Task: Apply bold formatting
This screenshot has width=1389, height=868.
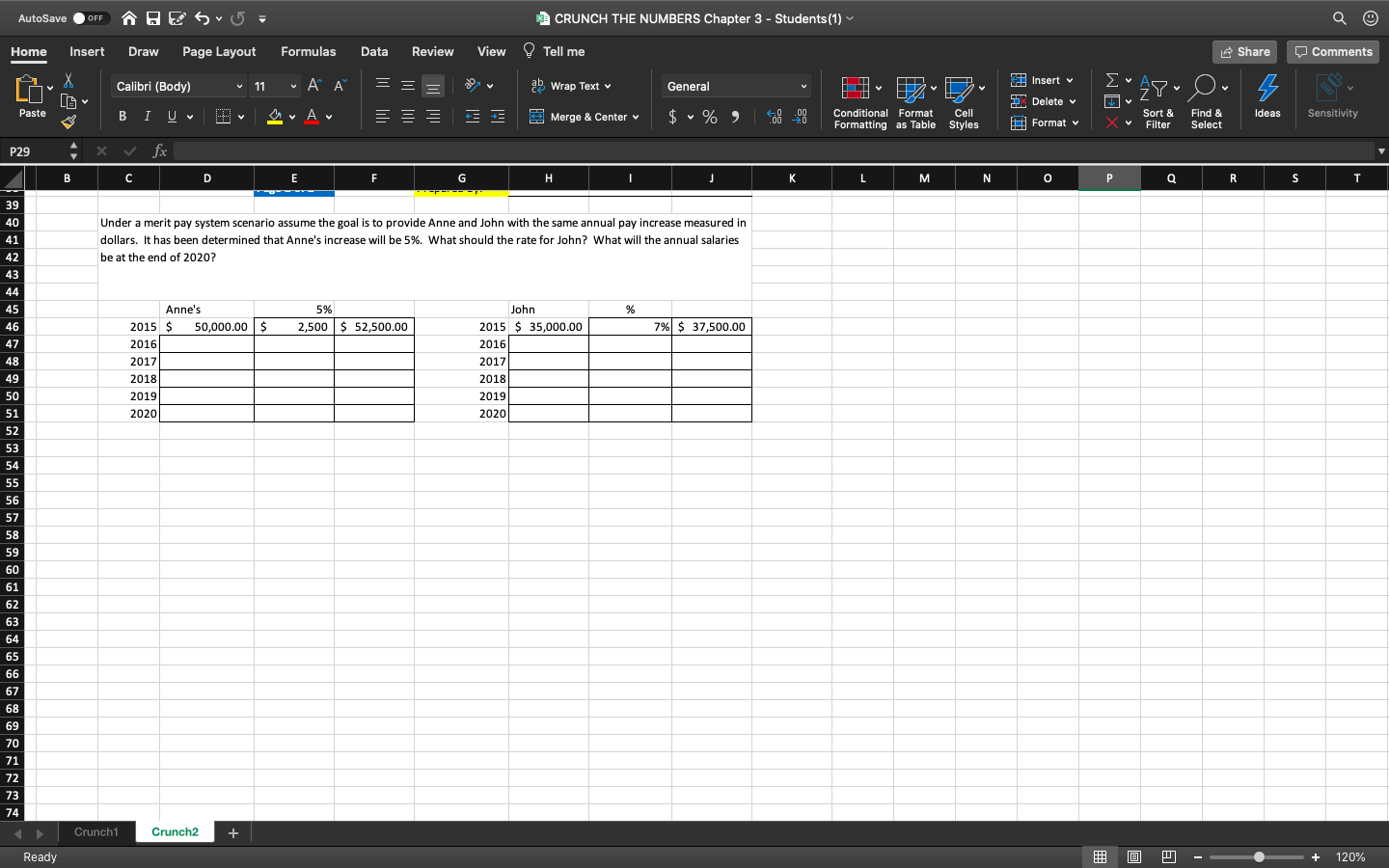Action: pyautogui.click(x=123, y=116)
